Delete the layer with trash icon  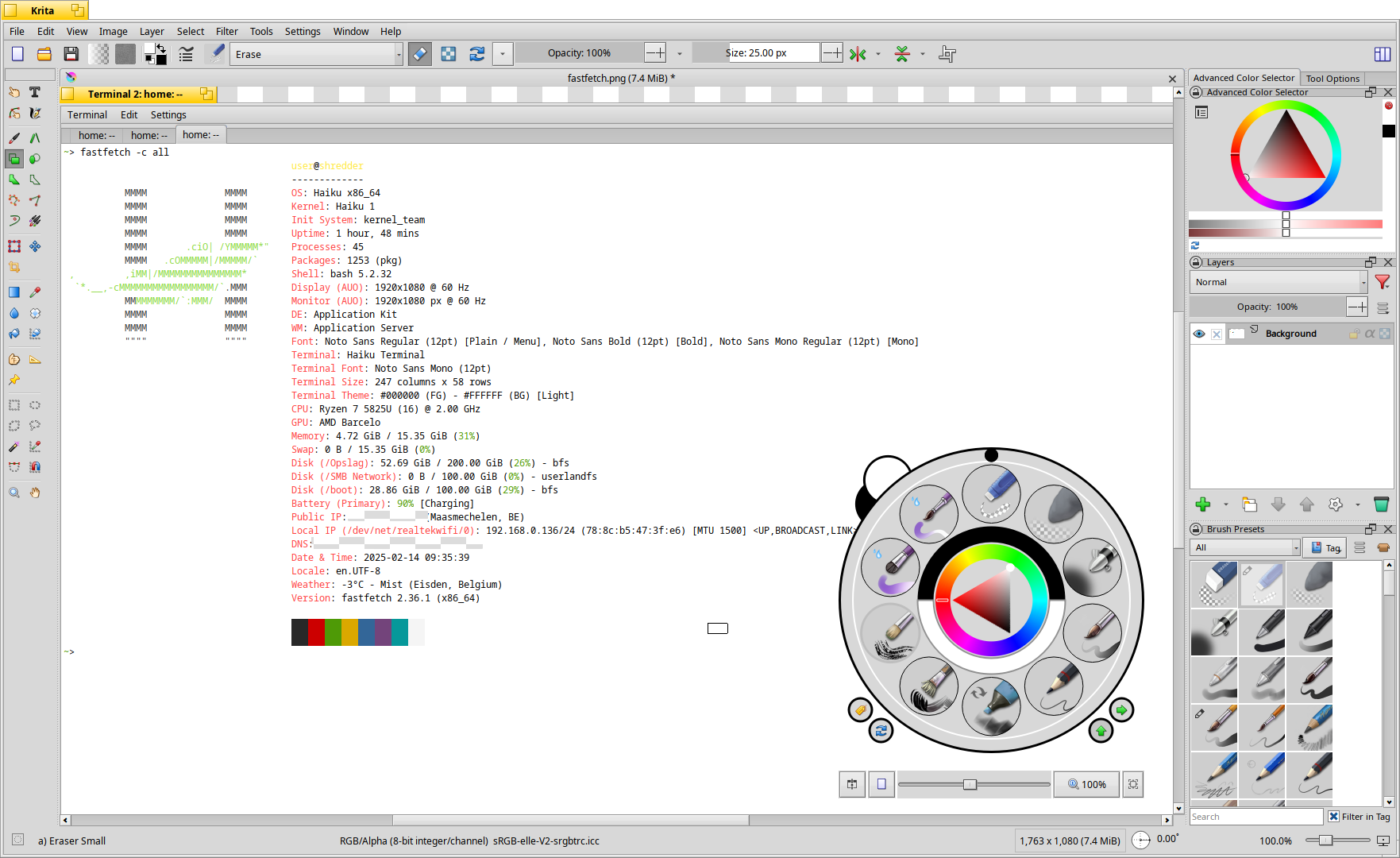coord(1381,504)
